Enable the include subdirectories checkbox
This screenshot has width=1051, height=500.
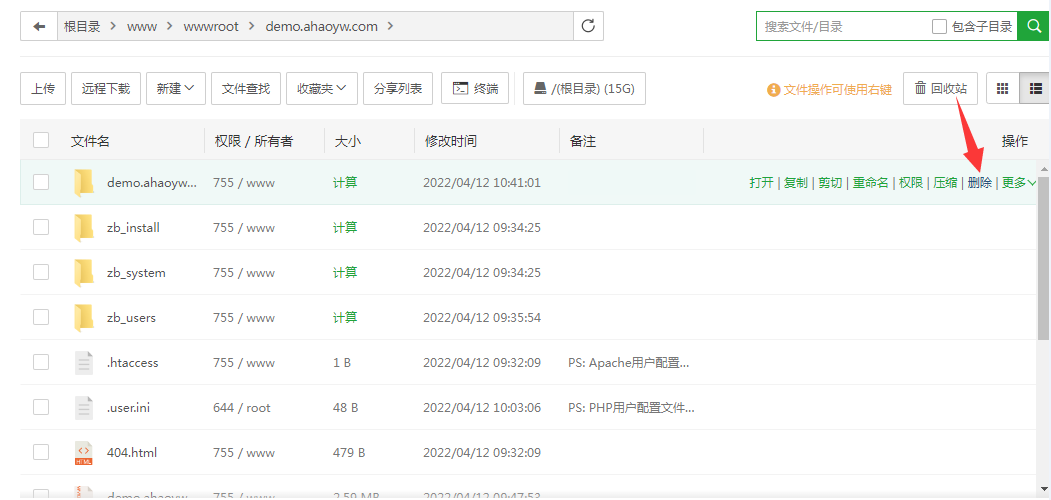tap(939, 27)
